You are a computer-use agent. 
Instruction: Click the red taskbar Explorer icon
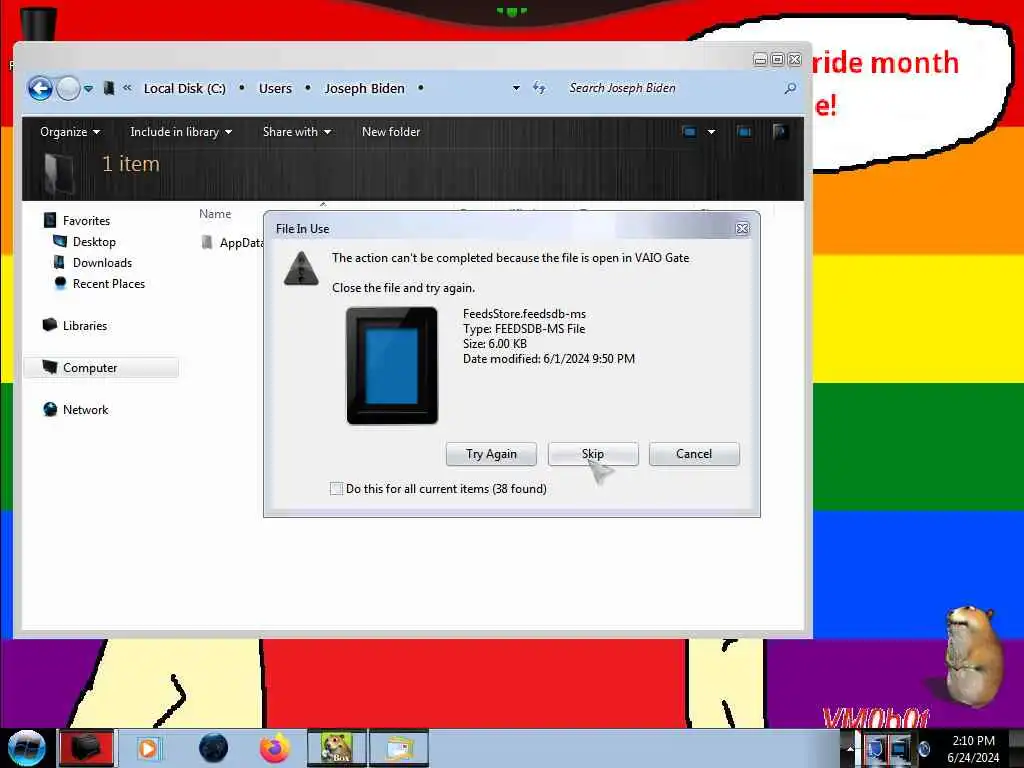point(86,748)
